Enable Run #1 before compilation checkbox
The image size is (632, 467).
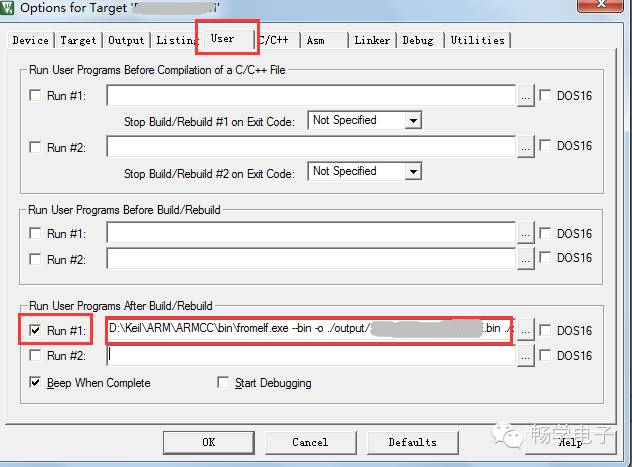click(35, 95)
